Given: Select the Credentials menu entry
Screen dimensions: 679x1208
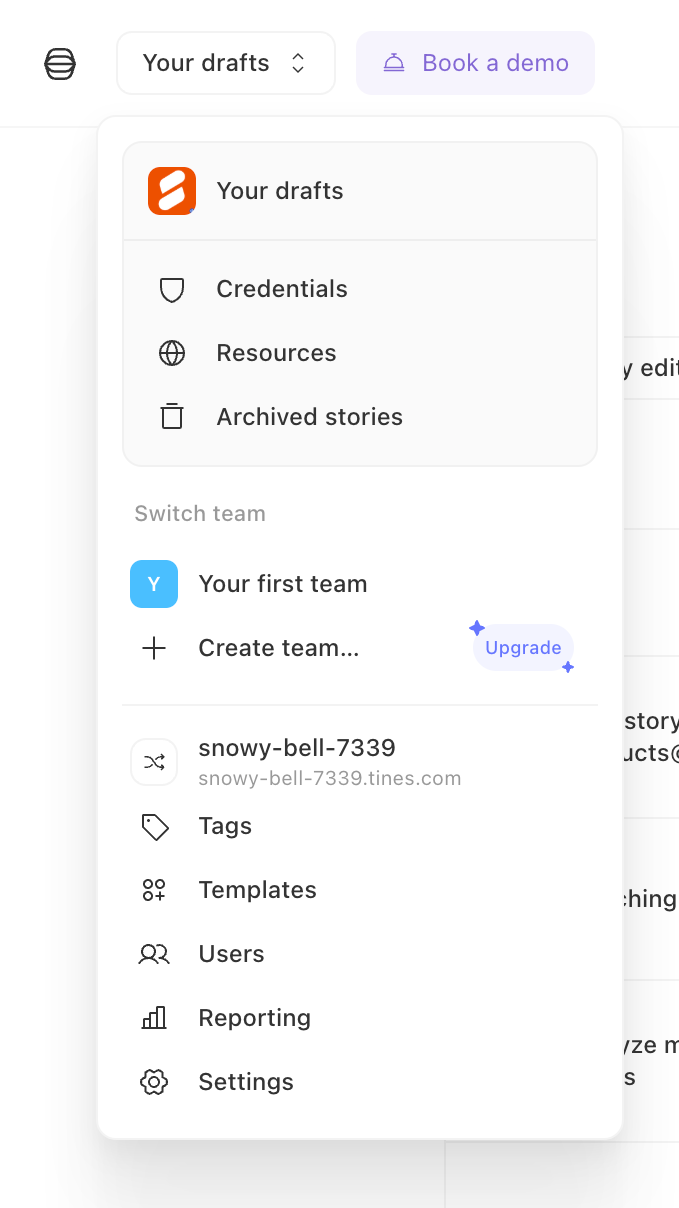Looking at the screenshot, I should coord(281,289).
